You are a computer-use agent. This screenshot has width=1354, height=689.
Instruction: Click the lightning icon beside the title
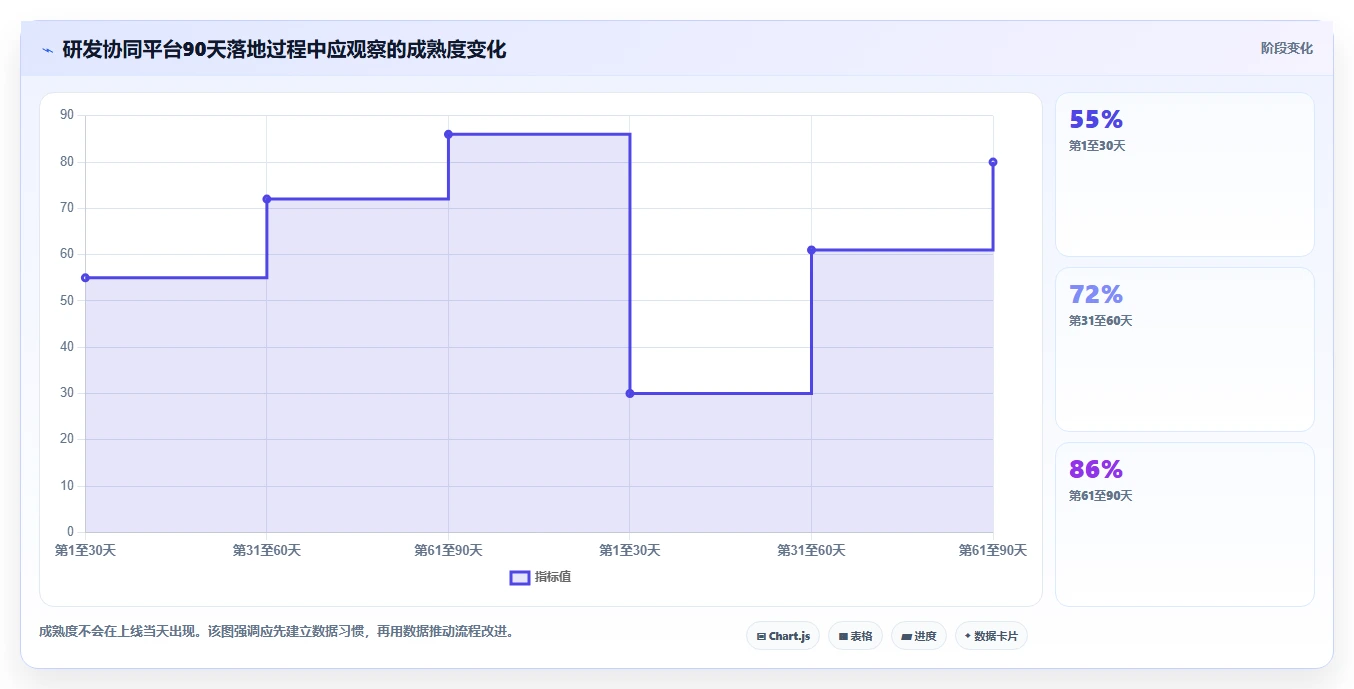click(48, 50)
